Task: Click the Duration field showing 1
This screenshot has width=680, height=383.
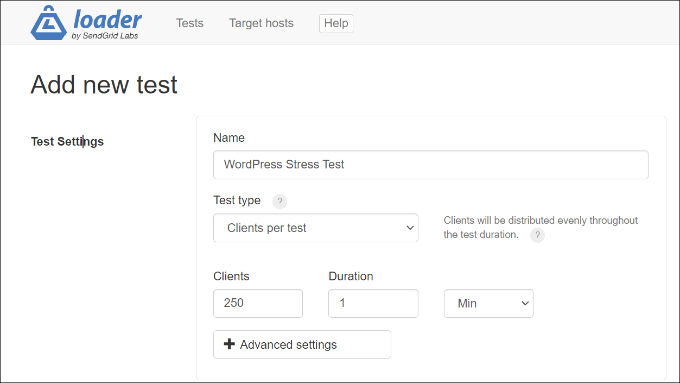Action: click(373, 303)
